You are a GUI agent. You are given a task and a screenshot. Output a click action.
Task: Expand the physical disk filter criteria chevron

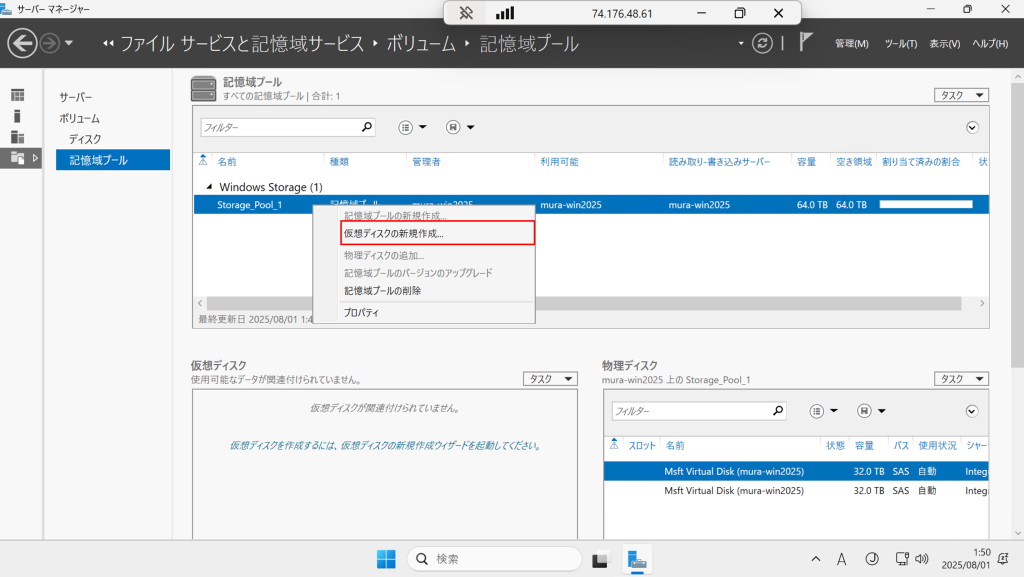pyautogui.click(x=972, y=411)
